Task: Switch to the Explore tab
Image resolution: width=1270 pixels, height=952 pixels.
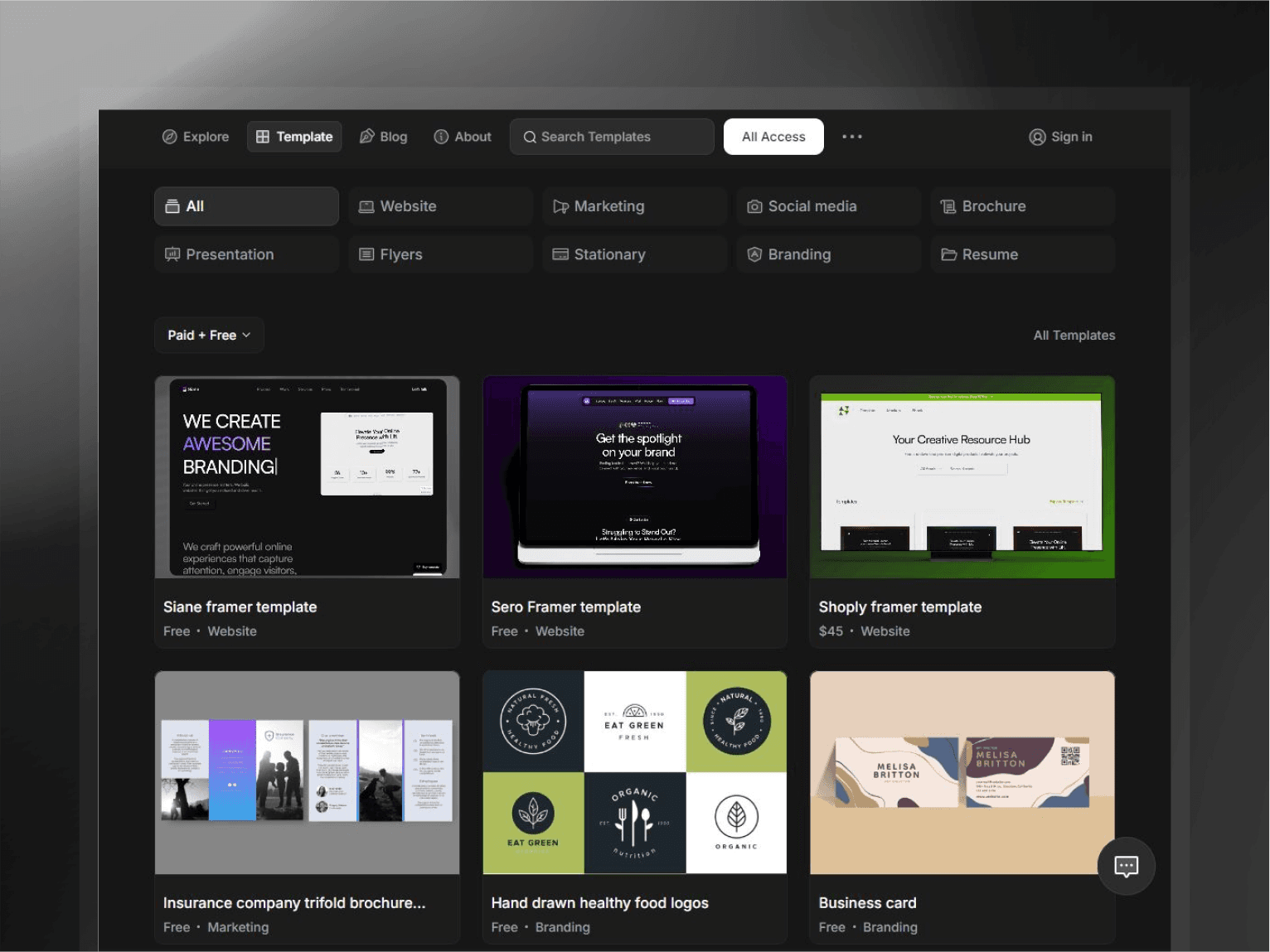Action: tap(196, 137)
